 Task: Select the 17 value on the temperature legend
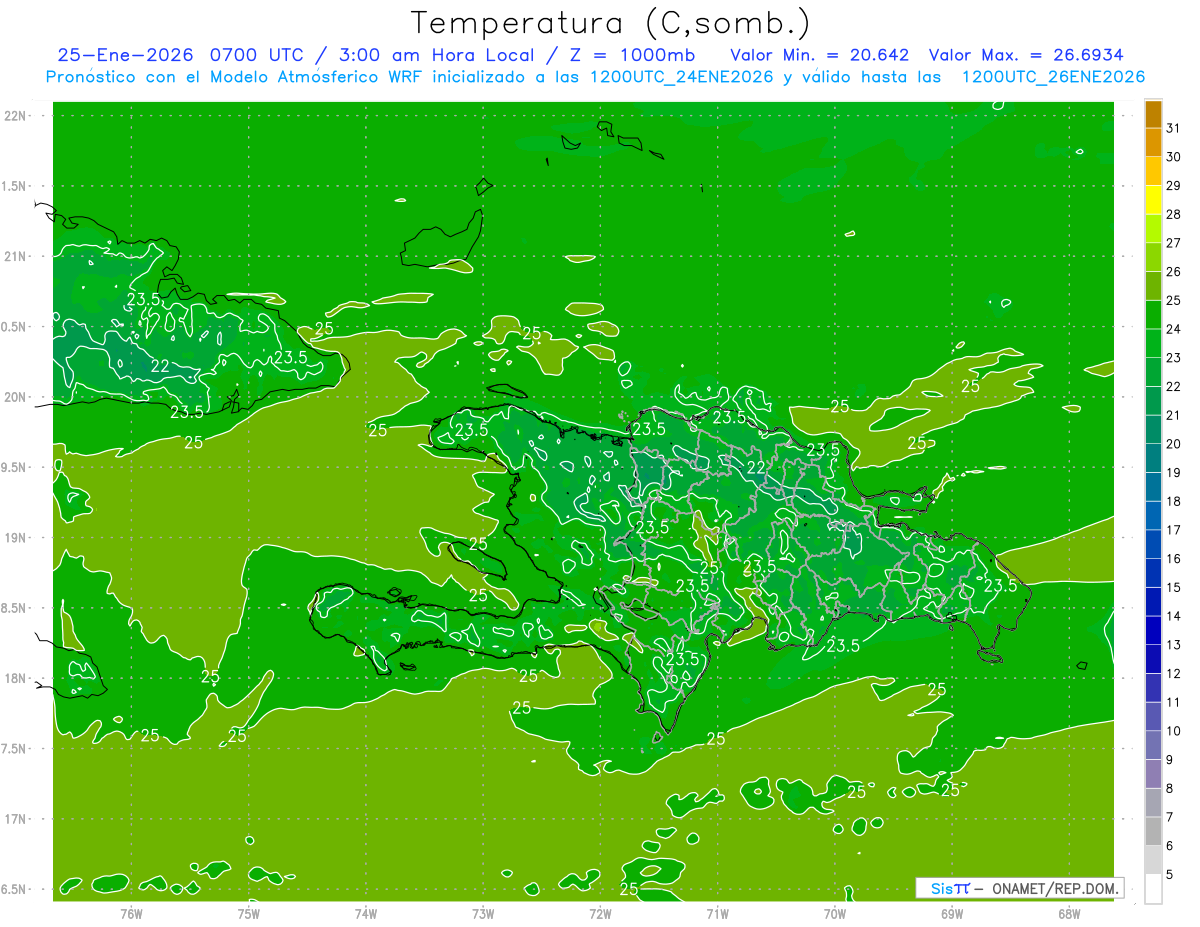coord(1173,530)
